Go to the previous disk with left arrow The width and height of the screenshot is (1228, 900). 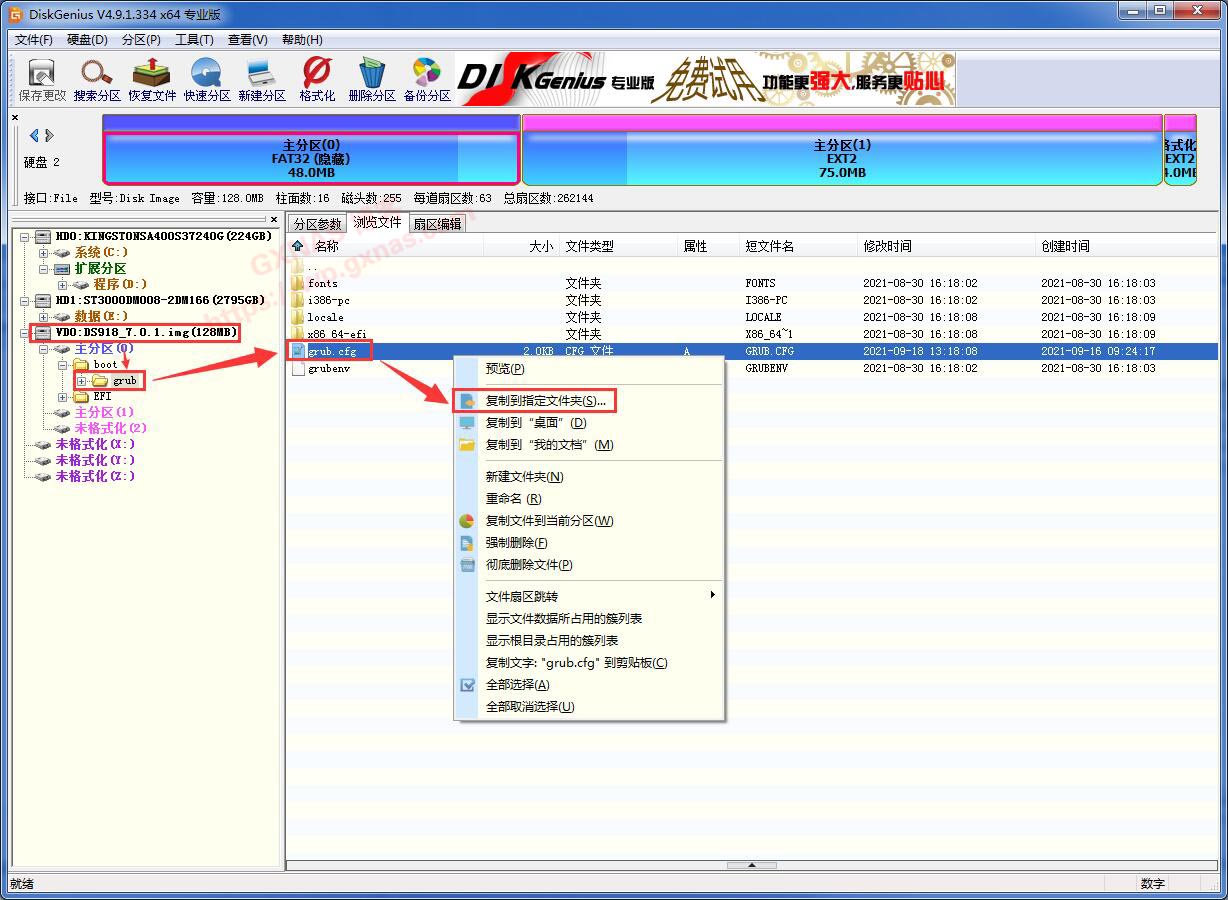point(34,136)
